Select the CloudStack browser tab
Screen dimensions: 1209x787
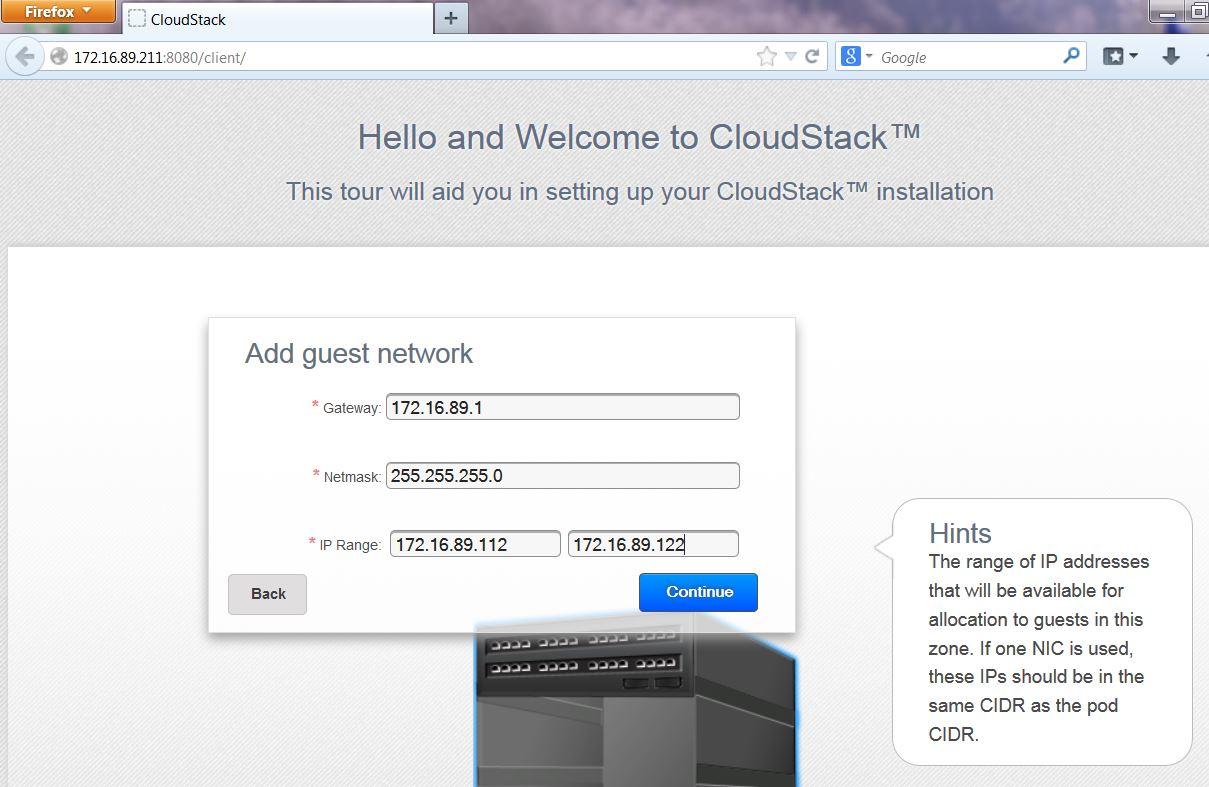(277, 18)
